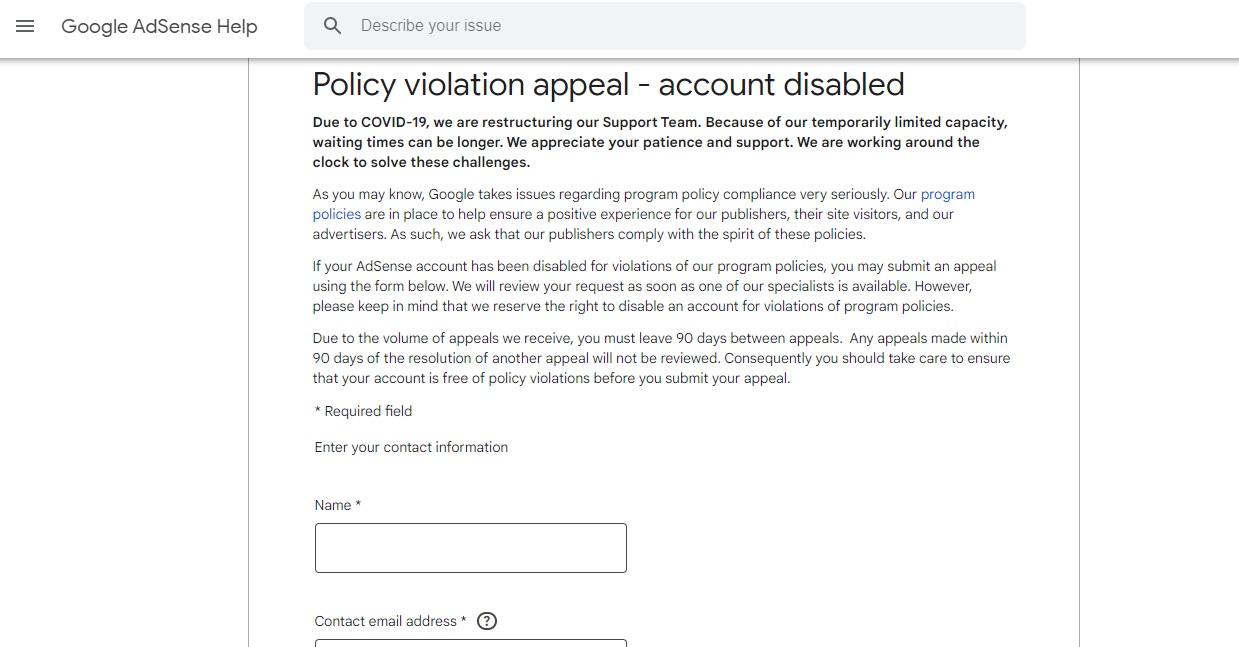The height and width of the screenshot is (647, 1239).
Task: Click the Contact email address input box
Action: pyautogui.click(x=471, y=643)
